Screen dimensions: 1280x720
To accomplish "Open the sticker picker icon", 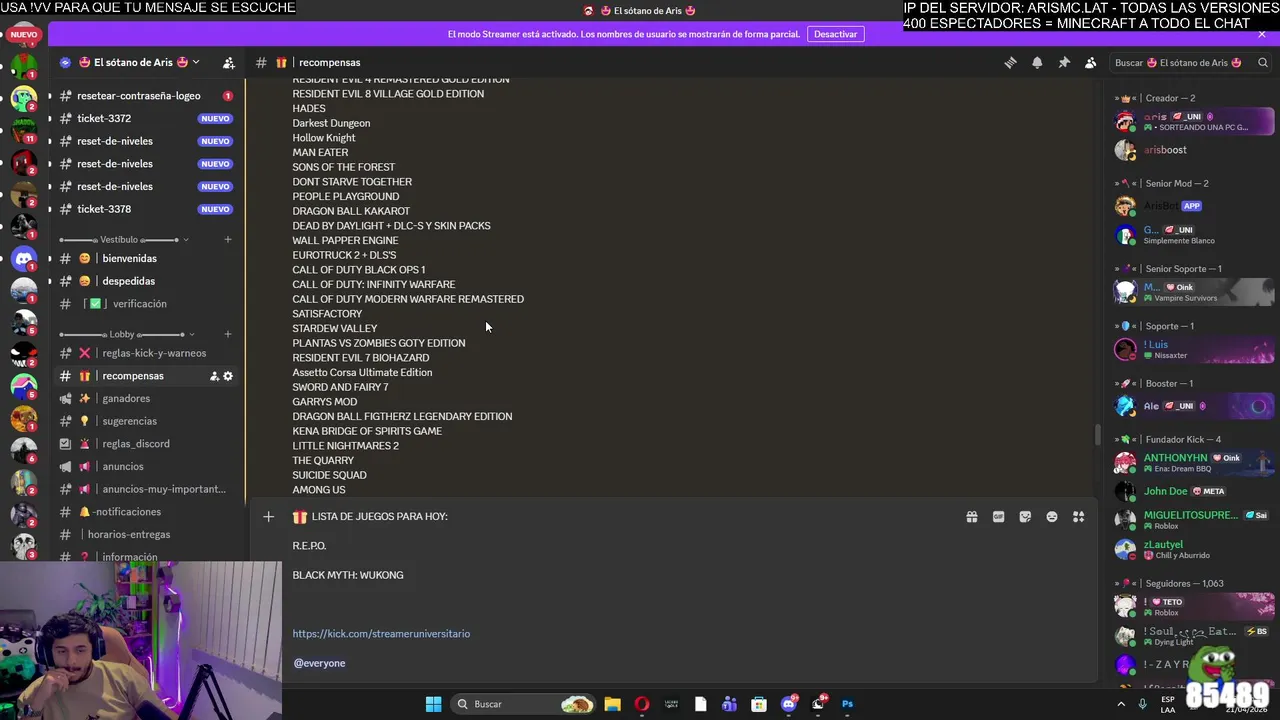I will 1025,517.
